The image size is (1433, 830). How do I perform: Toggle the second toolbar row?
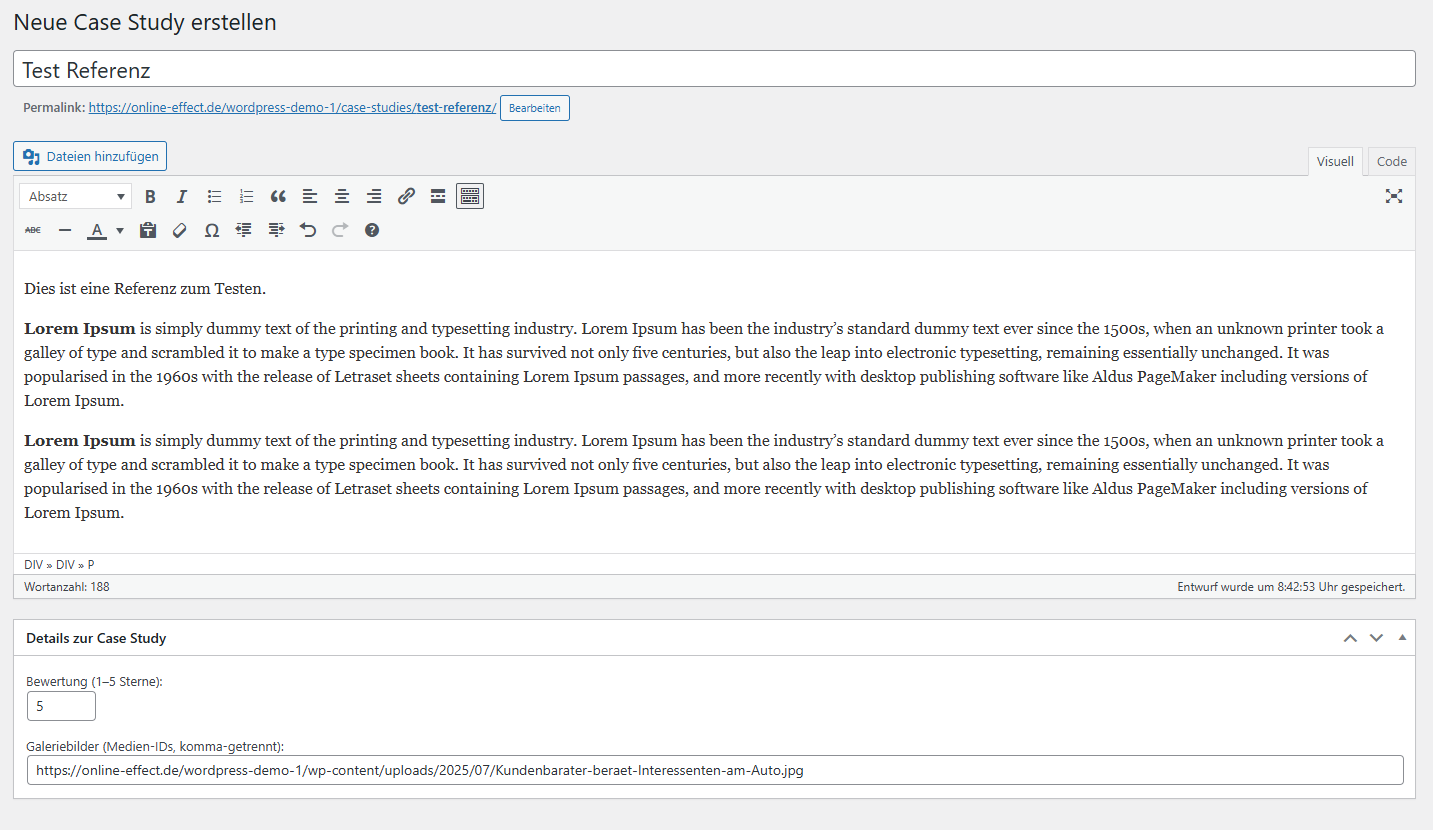[x=470, y=197]
